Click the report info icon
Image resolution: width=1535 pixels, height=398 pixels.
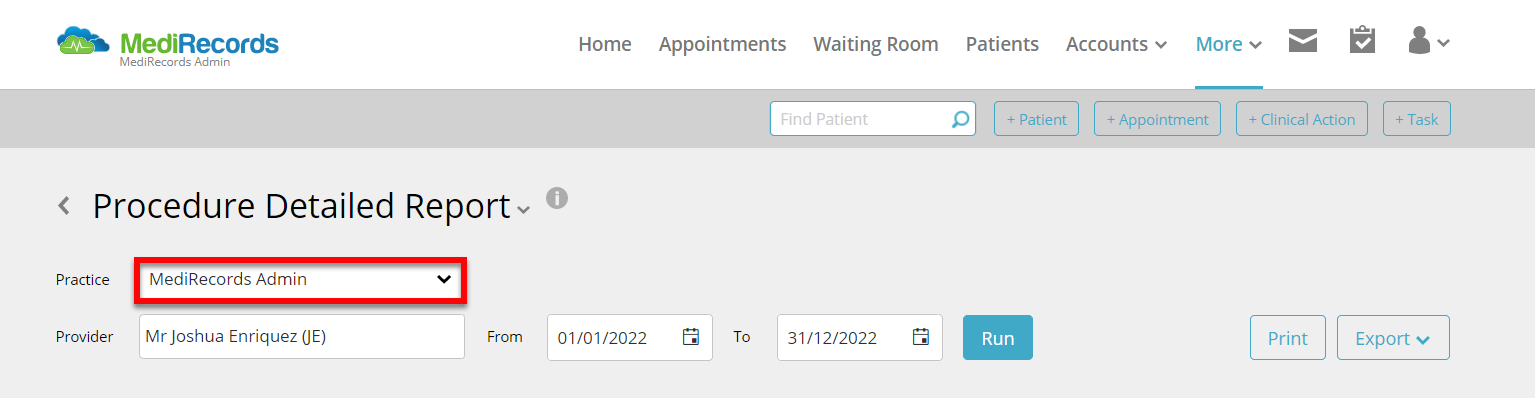point(557,197)
